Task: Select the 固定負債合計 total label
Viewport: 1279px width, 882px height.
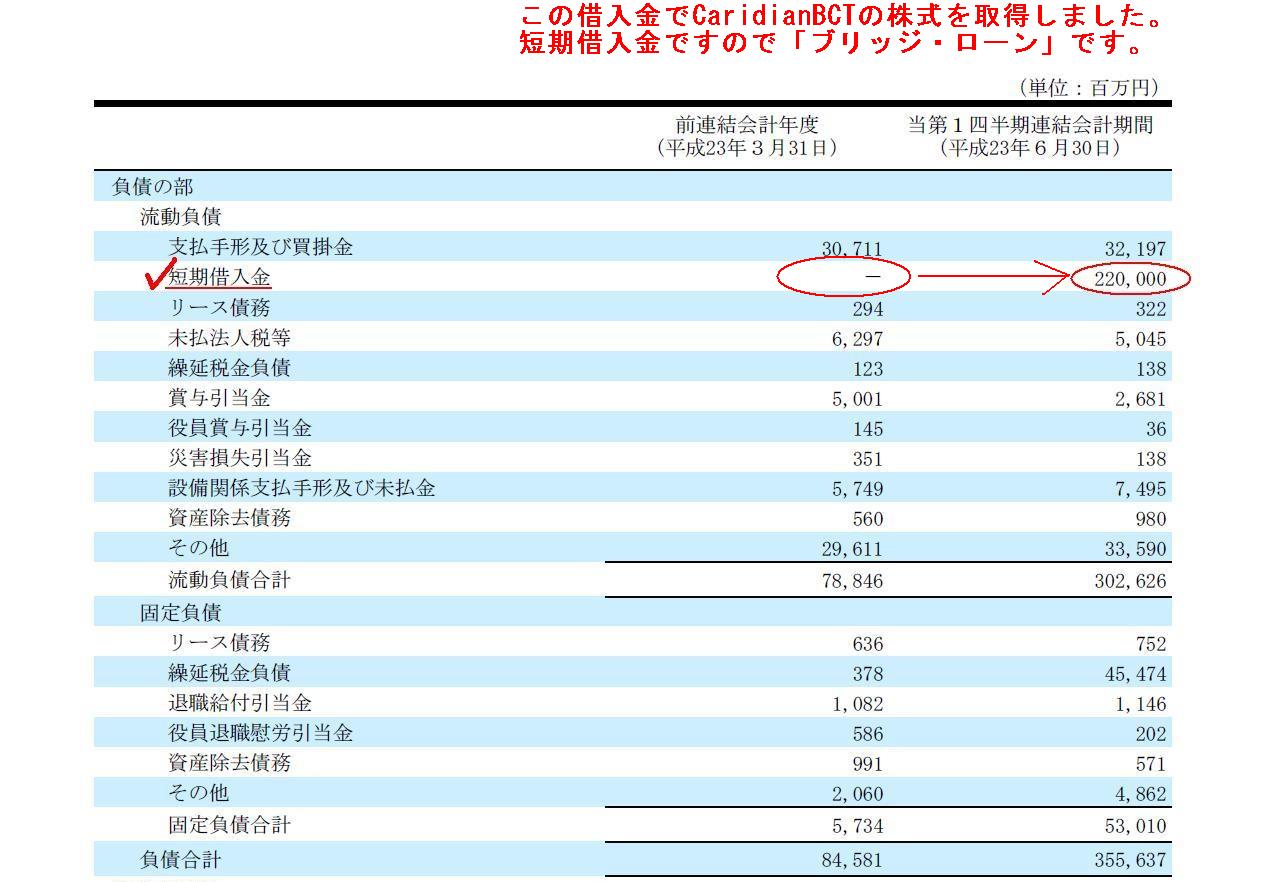Action: coord(229,825)
